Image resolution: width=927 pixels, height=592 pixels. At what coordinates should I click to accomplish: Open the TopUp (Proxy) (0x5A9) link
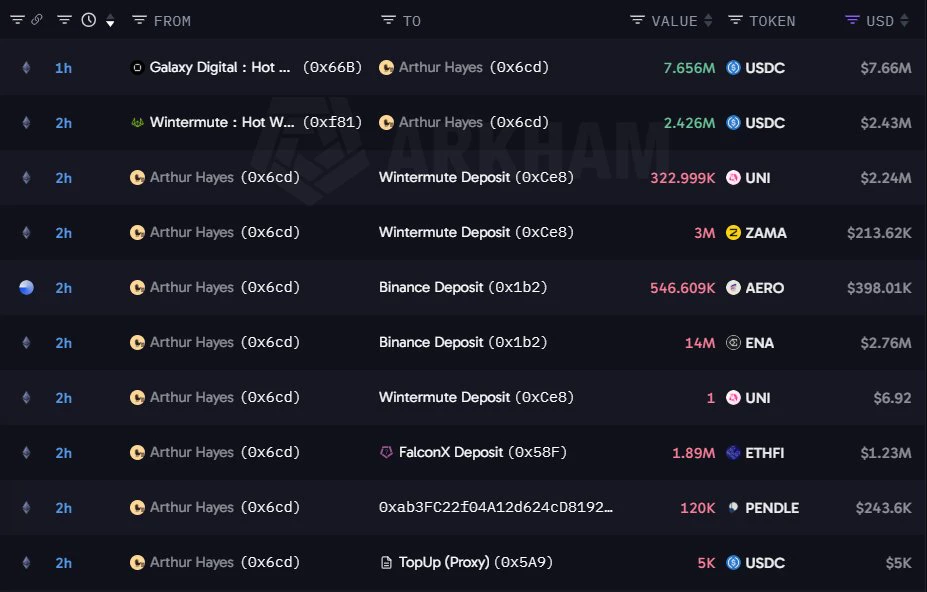pos(476,562)
